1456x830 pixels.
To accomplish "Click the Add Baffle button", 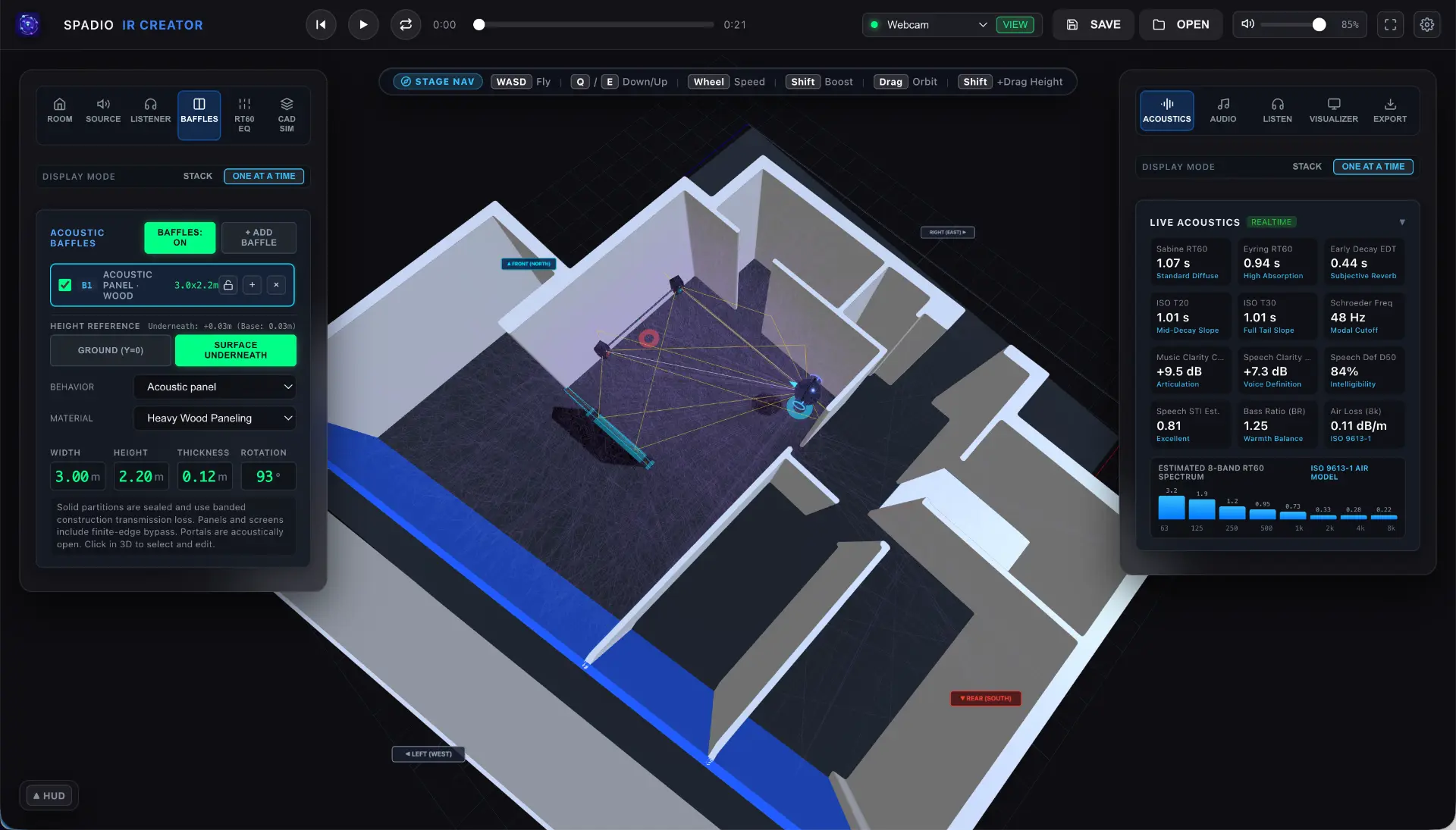I will (259, 237).
